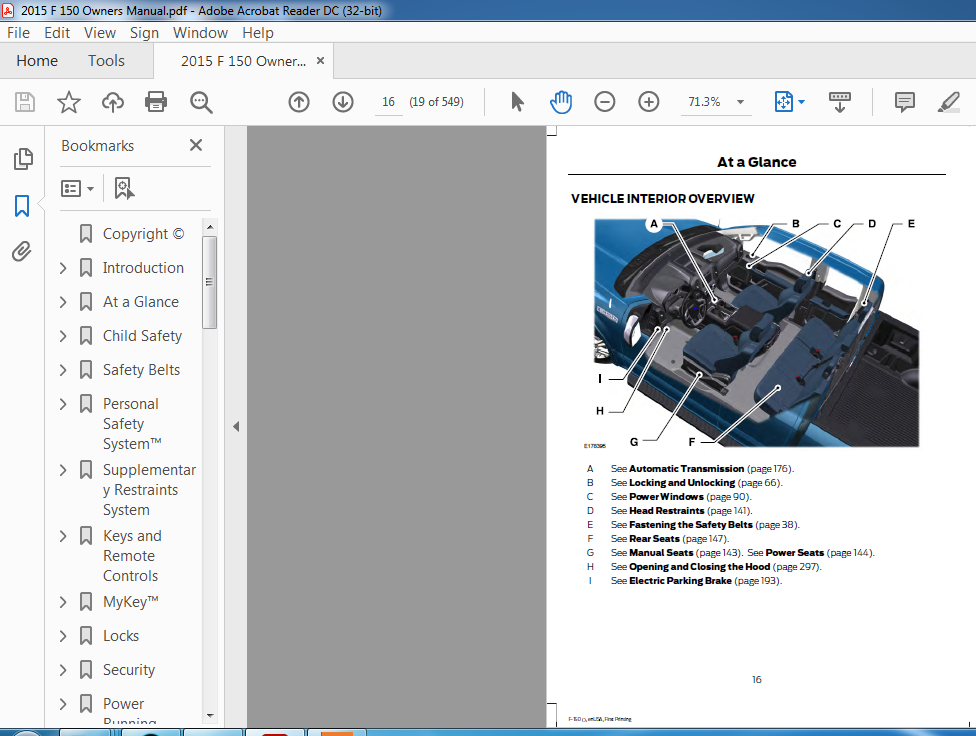
Task: Click the page number input field
Action: click(x=388, y=101)
